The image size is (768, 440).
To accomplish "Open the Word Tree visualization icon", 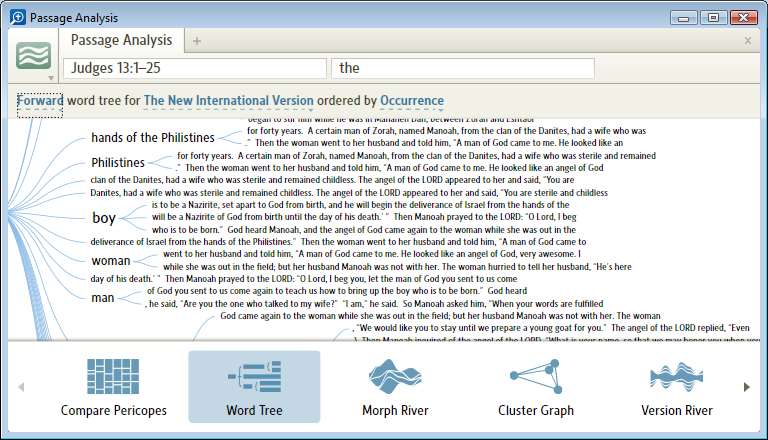I will pyautogui.click(x=254, y=376).
